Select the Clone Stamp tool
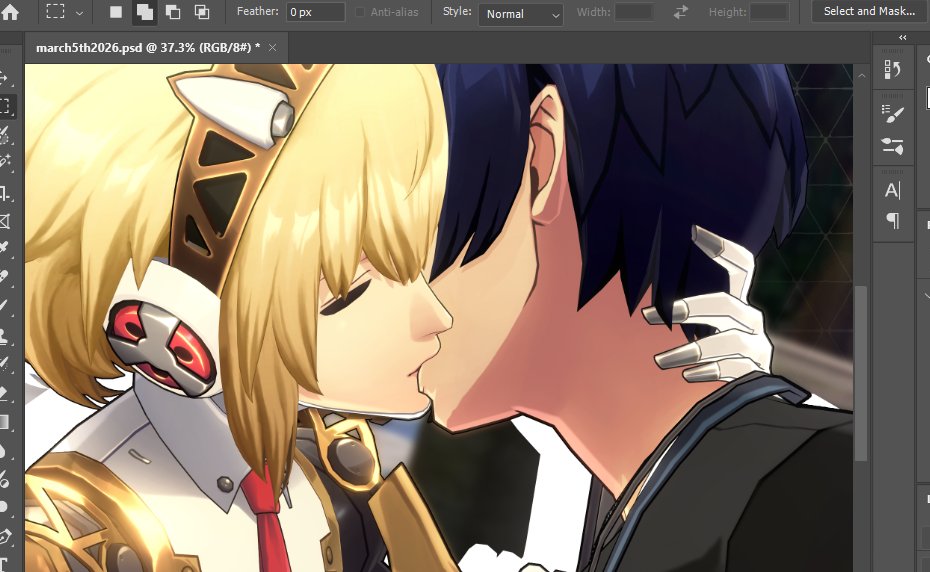The width and height of the screenshot is (930, 572). 4,335
